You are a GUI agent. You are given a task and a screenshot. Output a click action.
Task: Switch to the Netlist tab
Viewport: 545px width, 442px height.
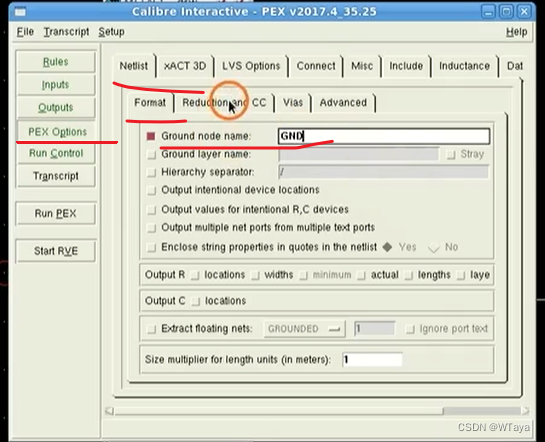pos(134,66)
